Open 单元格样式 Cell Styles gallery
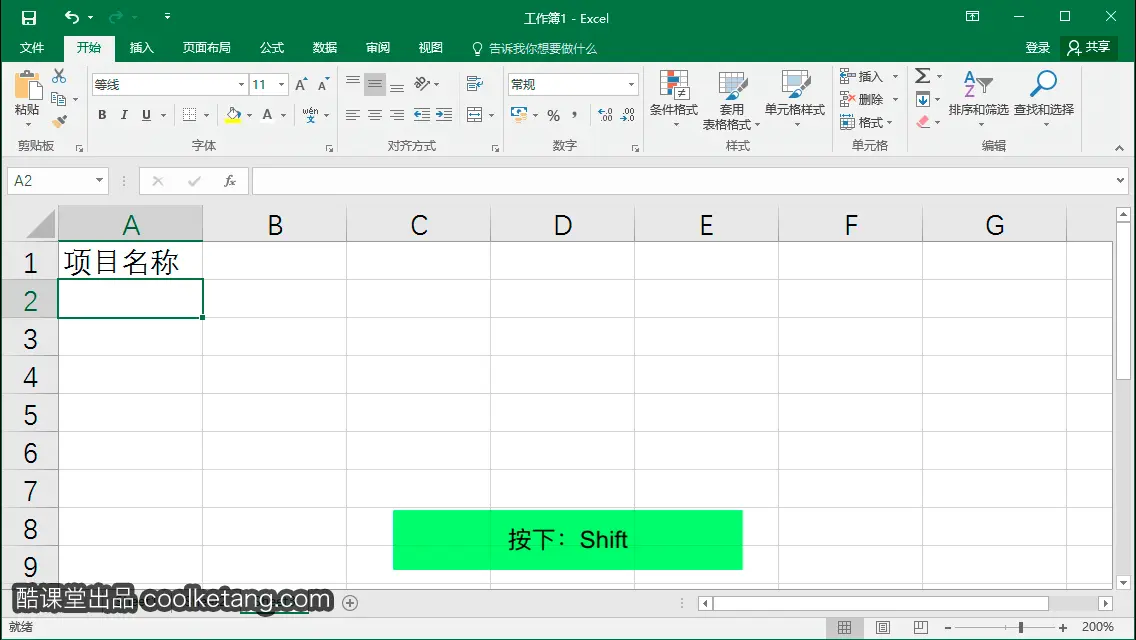The height and width of the screenshot is (640, 1136). pyautogui.click(x=795, y=99)
